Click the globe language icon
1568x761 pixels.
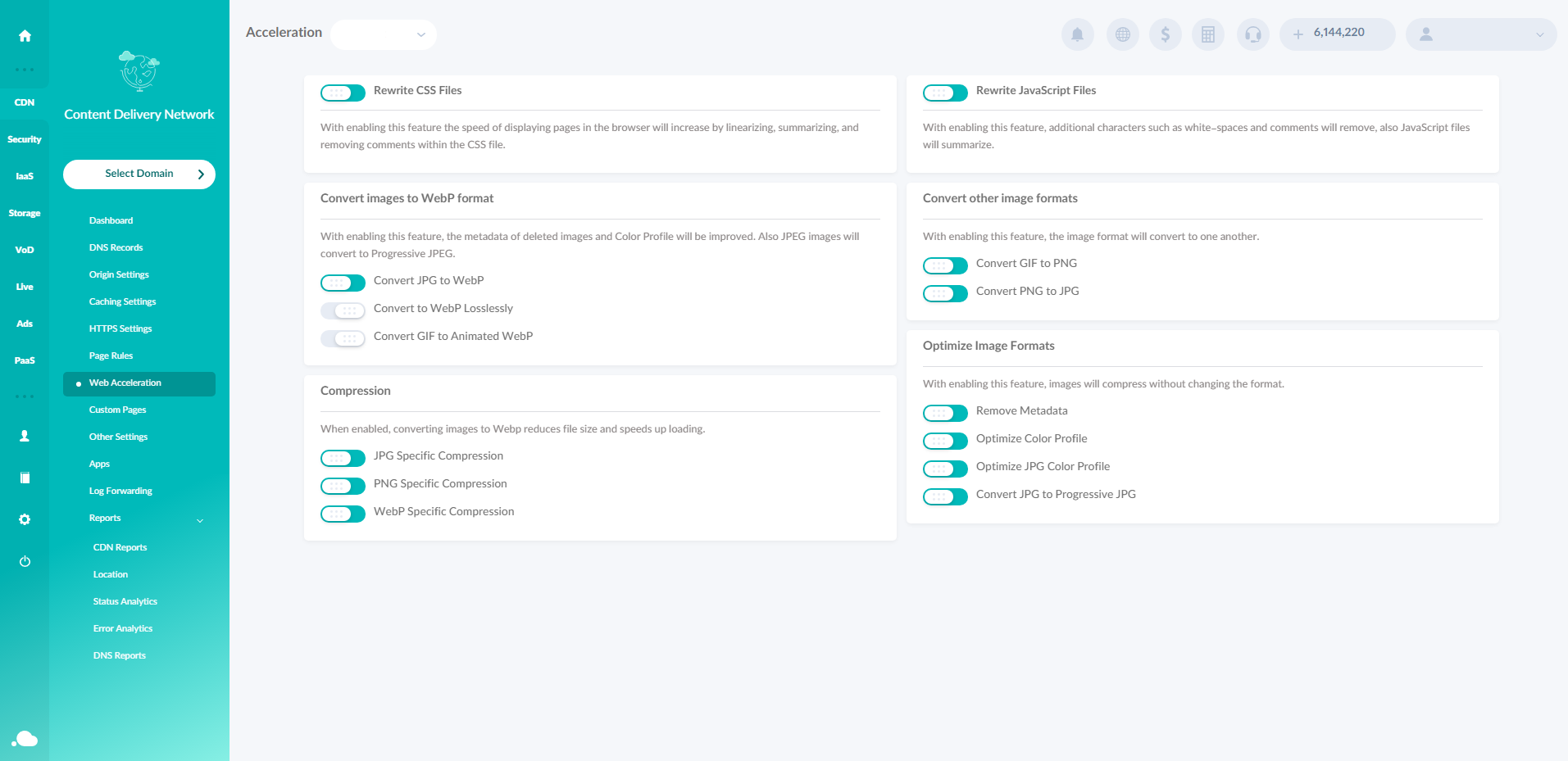pyautogui.click(x=1122, y=34)
